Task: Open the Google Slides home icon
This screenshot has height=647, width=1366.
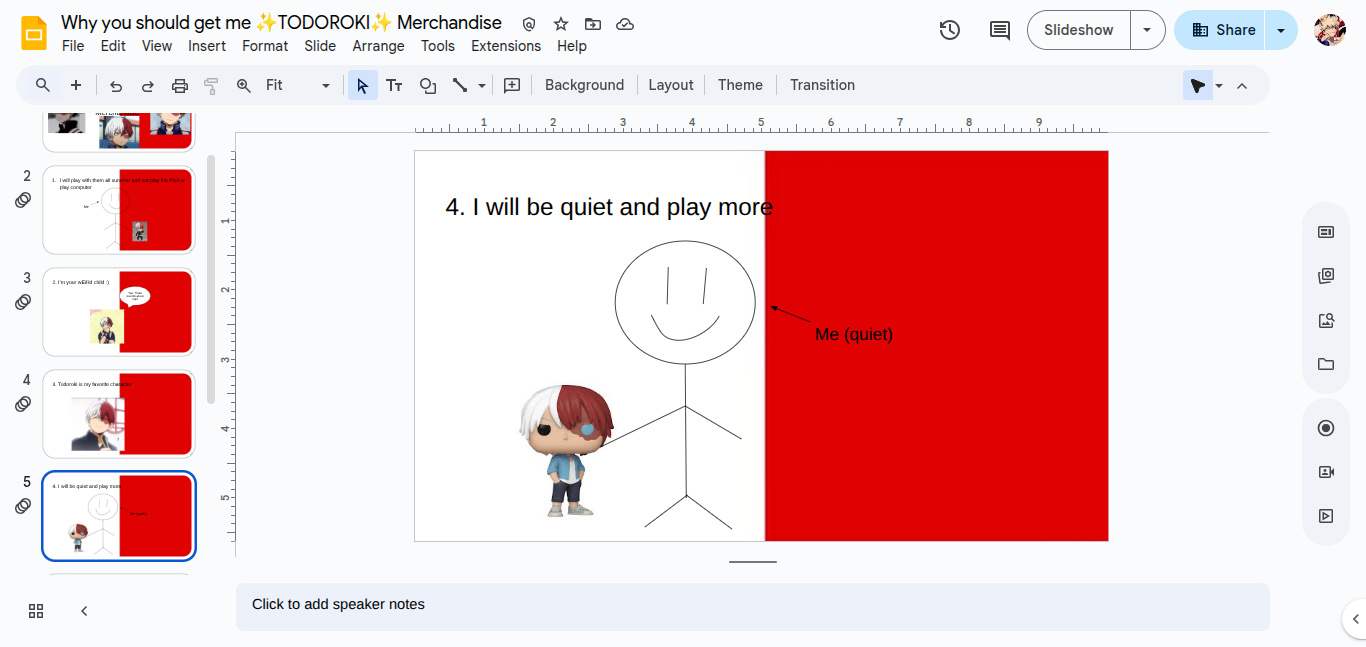Action: (x=34, y=32)
